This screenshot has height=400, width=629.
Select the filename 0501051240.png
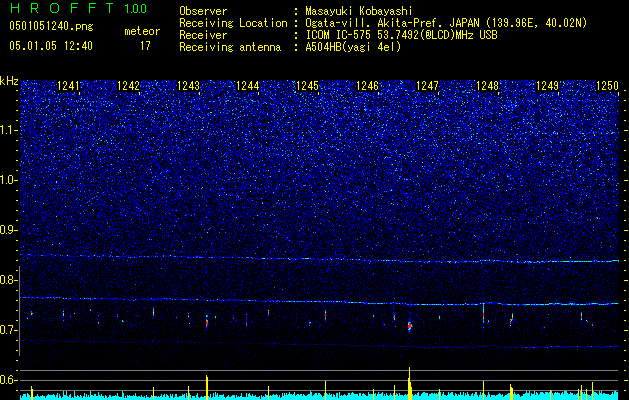[x=51, y=26]
